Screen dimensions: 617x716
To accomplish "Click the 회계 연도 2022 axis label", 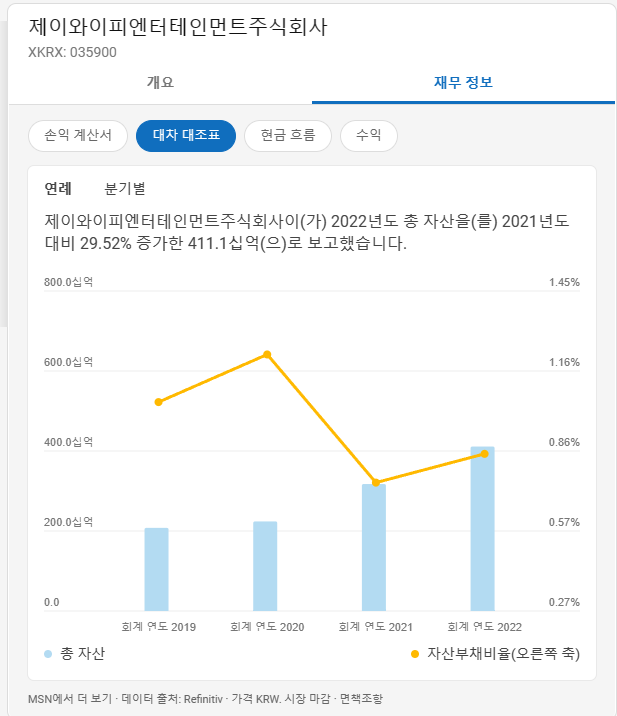I will (x=484, y=627).
